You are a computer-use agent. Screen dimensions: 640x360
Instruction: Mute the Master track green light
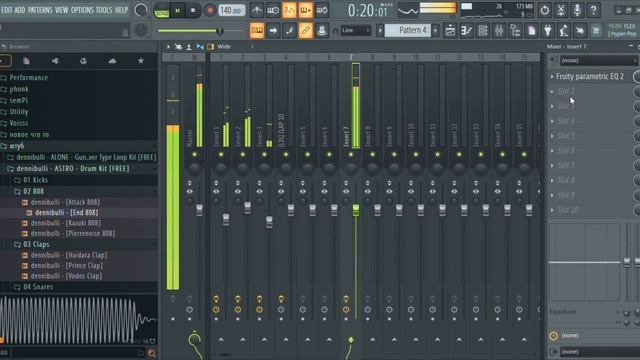coord(194,155)
